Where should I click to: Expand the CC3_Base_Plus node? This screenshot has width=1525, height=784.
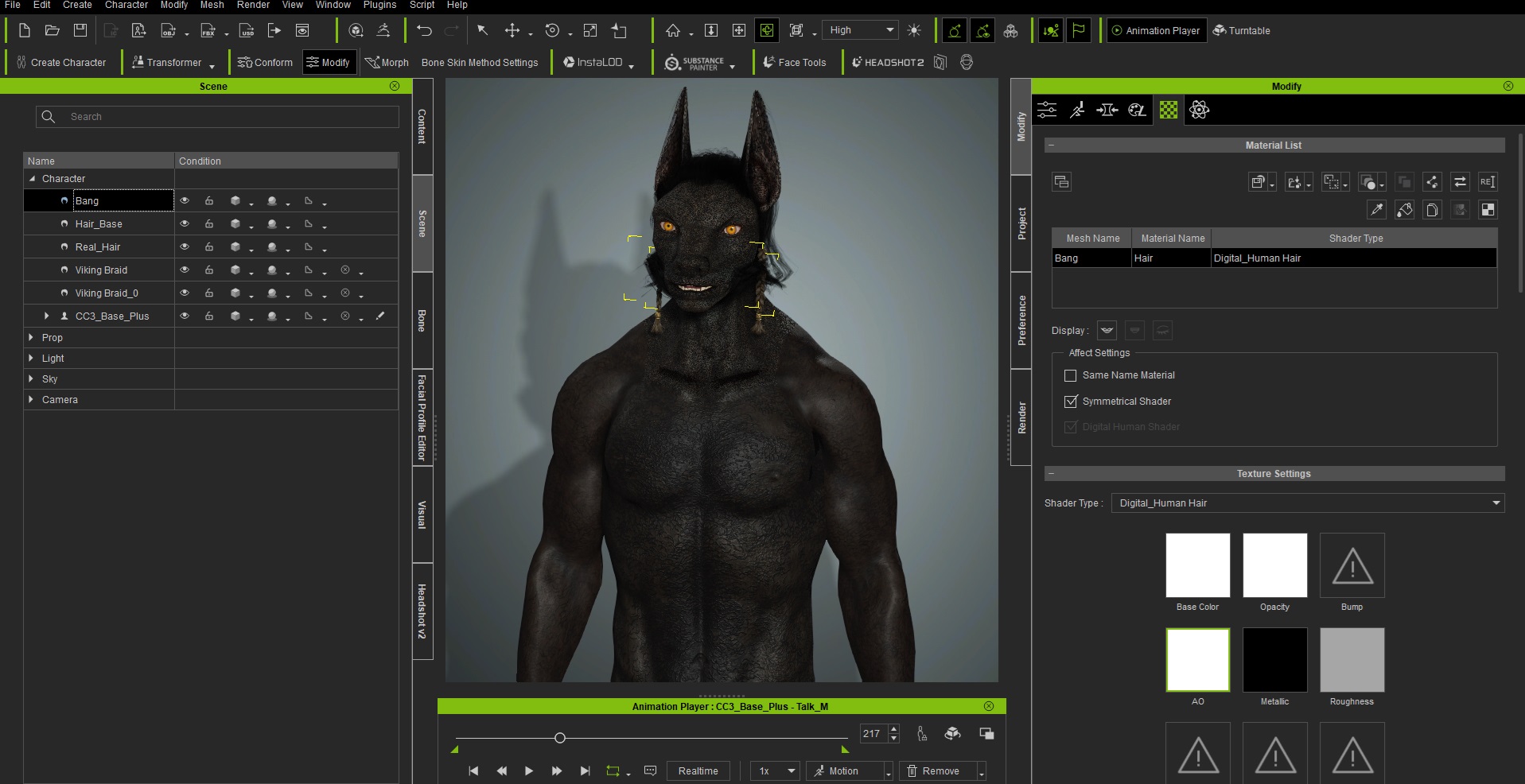46,316
